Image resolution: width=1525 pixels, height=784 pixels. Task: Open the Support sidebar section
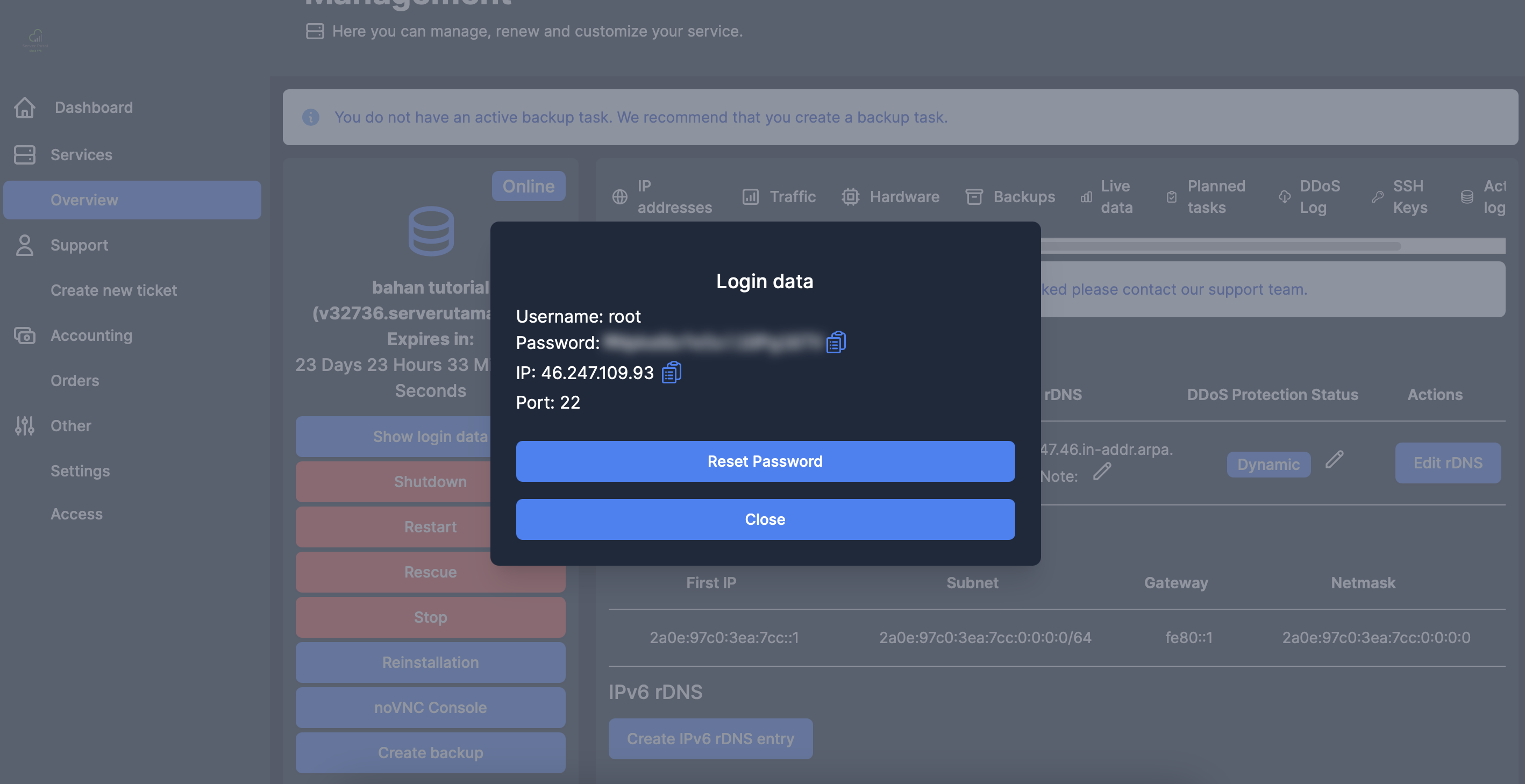[80, 246]
